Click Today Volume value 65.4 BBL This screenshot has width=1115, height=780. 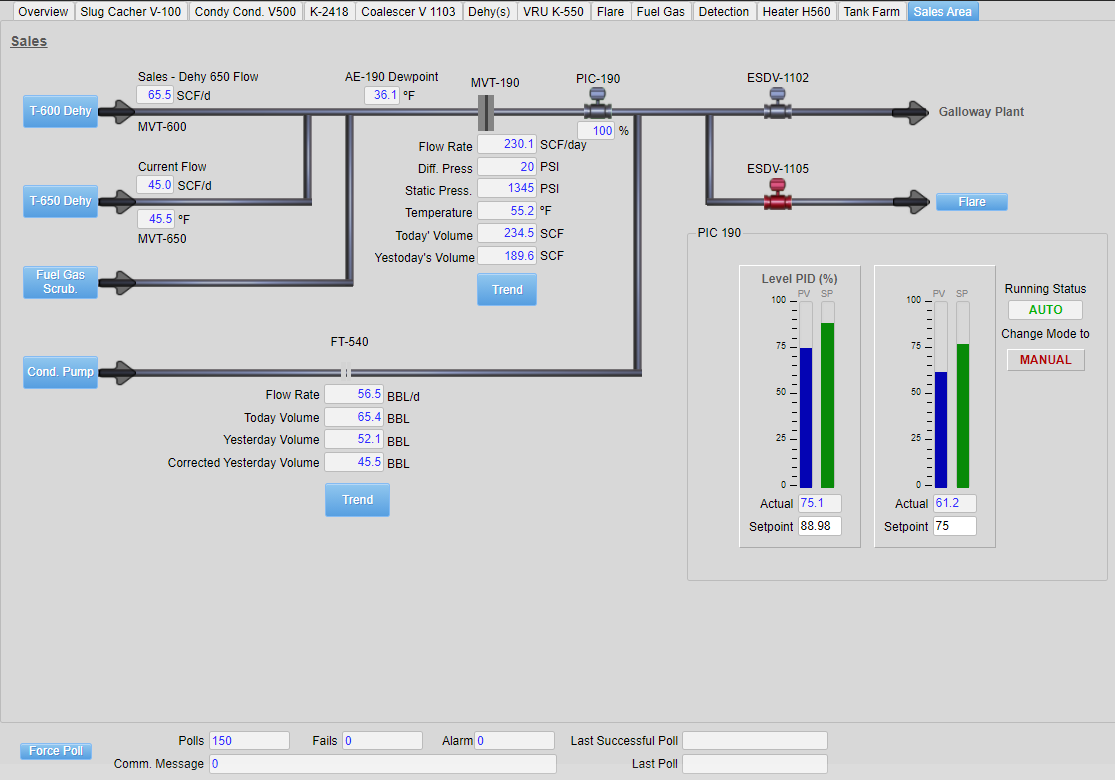click(x=354, y=417)
